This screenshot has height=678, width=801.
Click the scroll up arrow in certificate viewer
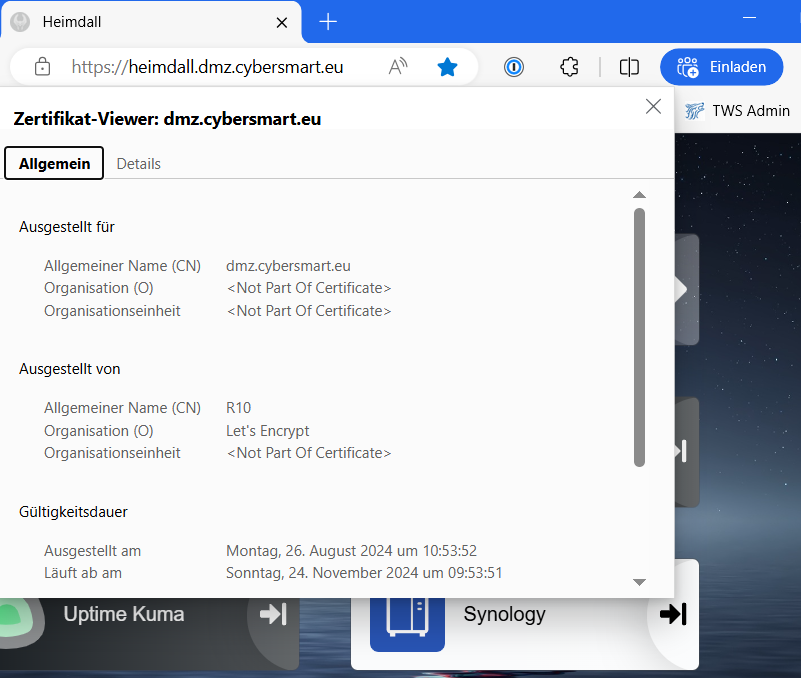tap(639, 195)
